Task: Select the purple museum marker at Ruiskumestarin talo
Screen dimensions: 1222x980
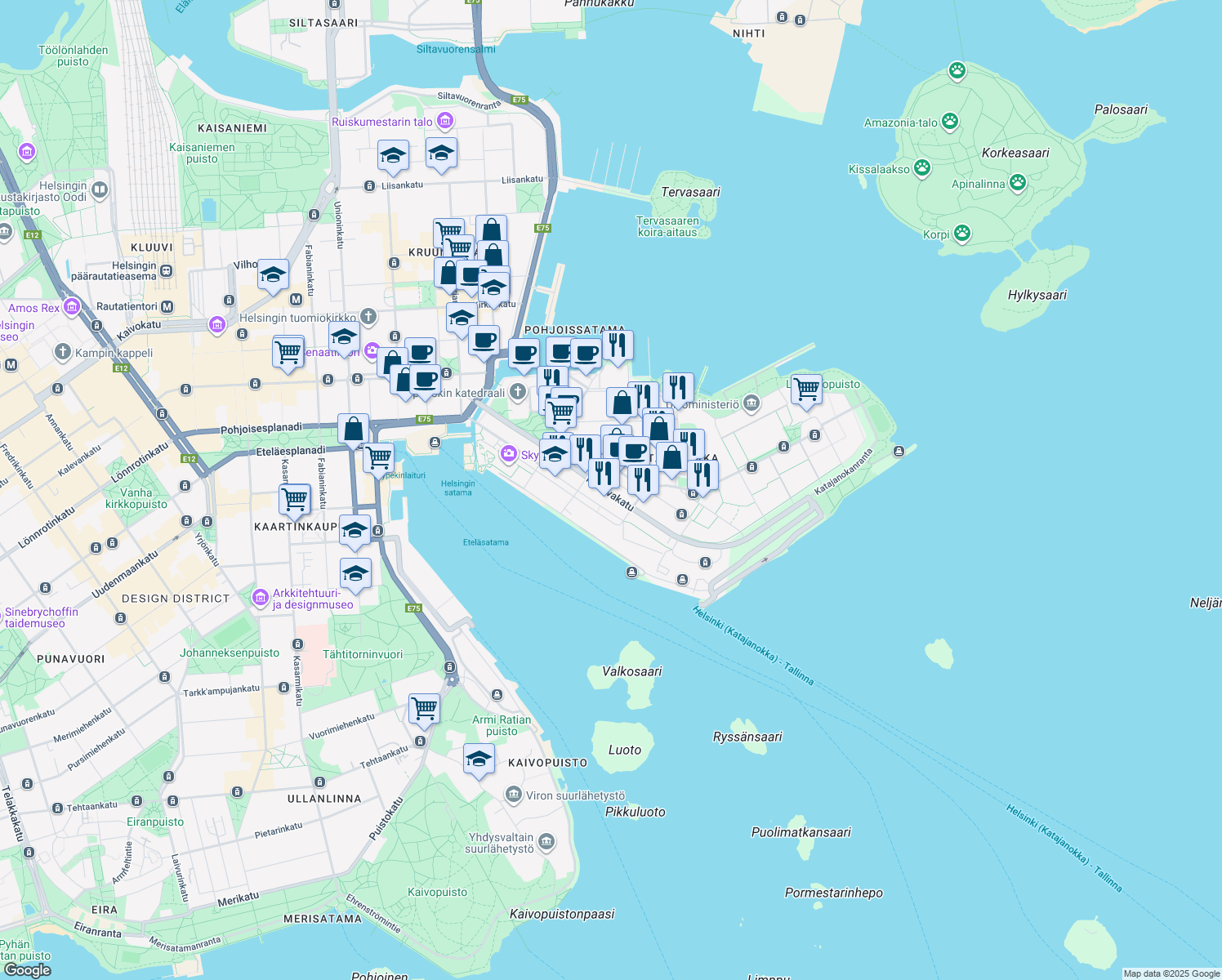Action: [x=444, y=121]
